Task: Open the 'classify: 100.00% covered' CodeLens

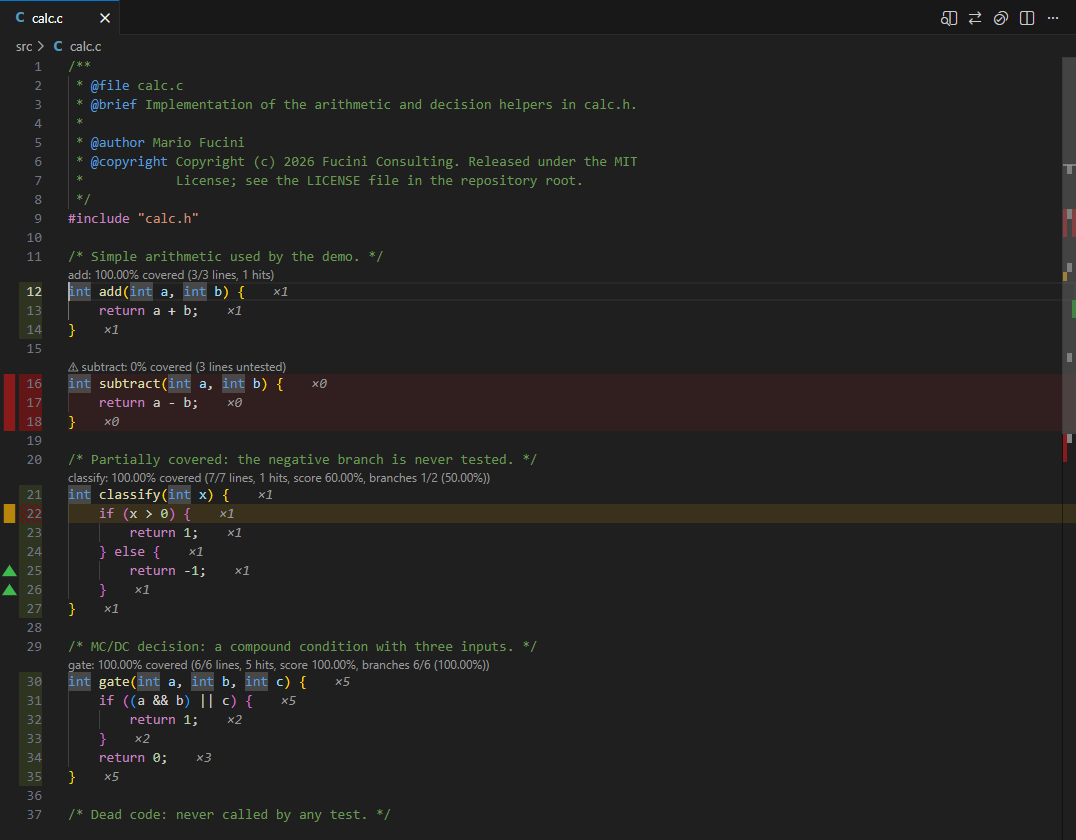Action: pos(279,478)
